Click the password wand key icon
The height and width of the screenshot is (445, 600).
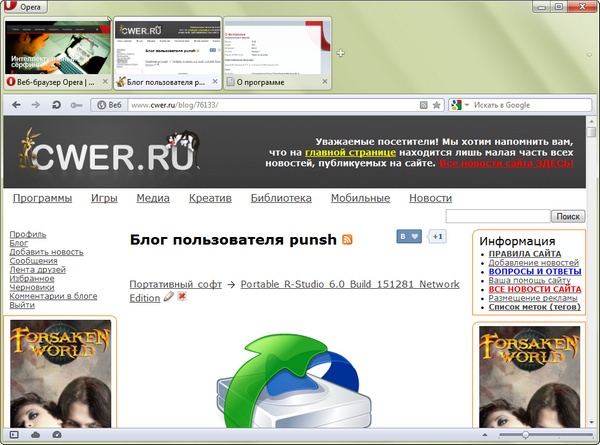pyautogui.click(x=76, y=104)
